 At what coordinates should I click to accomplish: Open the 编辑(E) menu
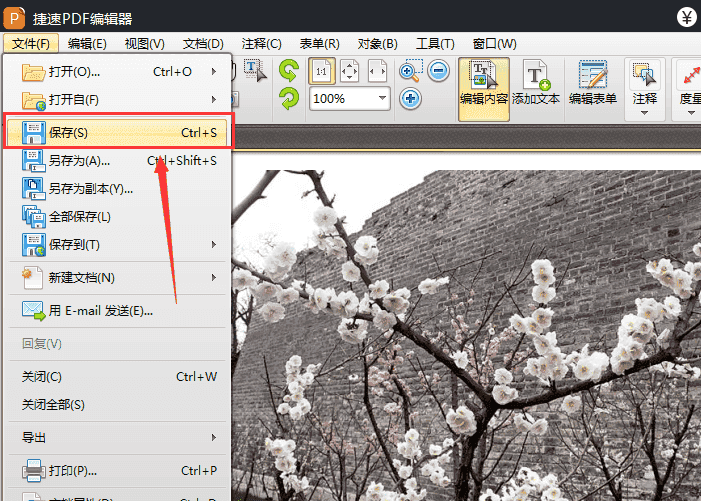pos(87,44)
